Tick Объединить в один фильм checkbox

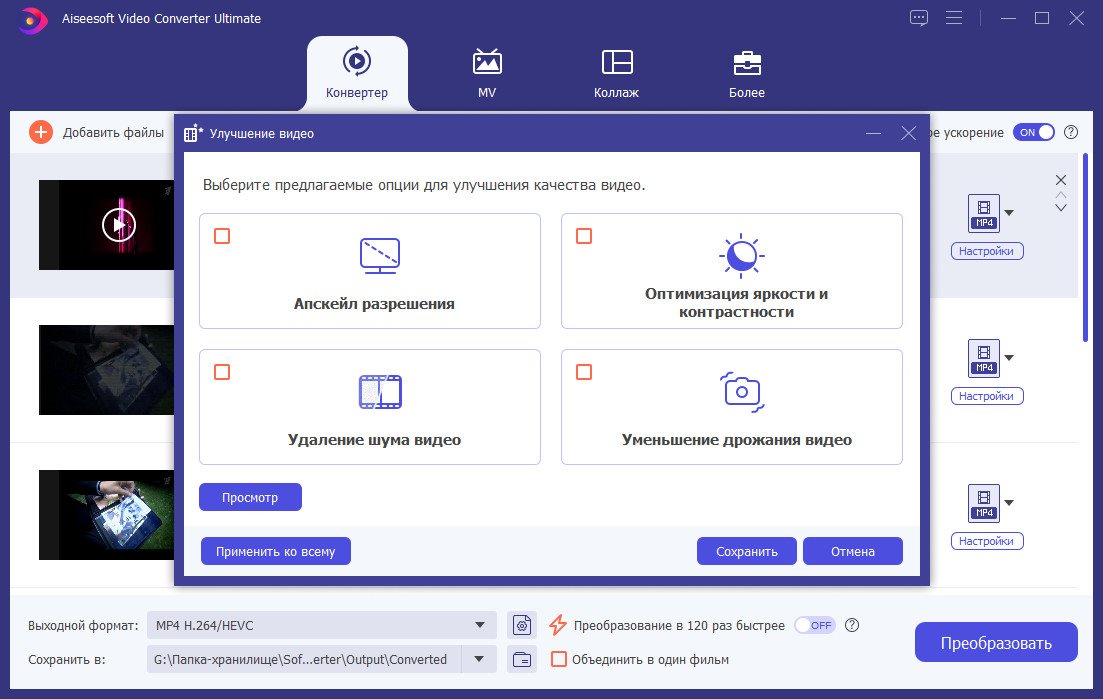tap(559, 660)
